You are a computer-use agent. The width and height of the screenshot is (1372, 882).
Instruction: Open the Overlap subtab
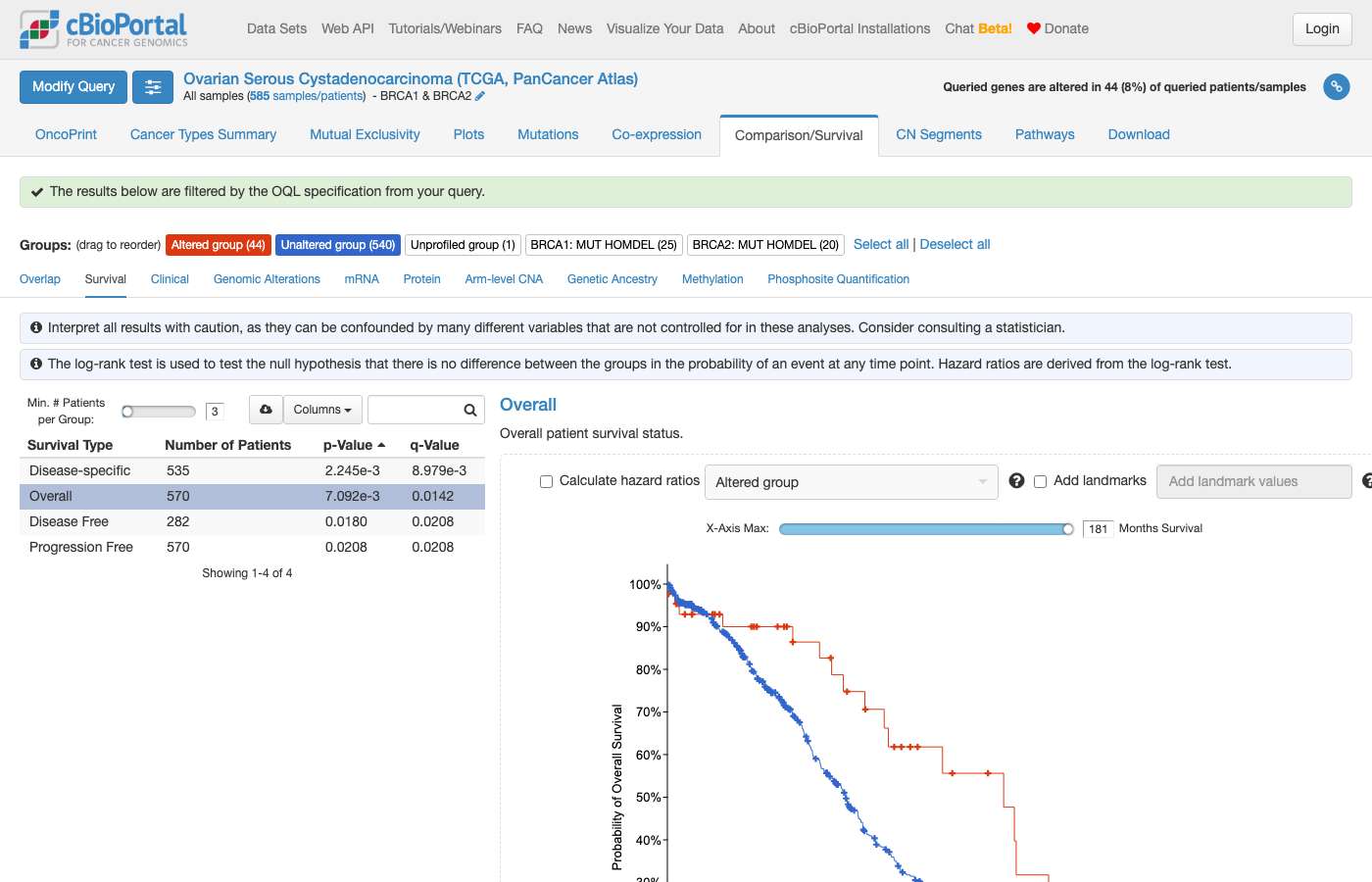pos(40,279)
